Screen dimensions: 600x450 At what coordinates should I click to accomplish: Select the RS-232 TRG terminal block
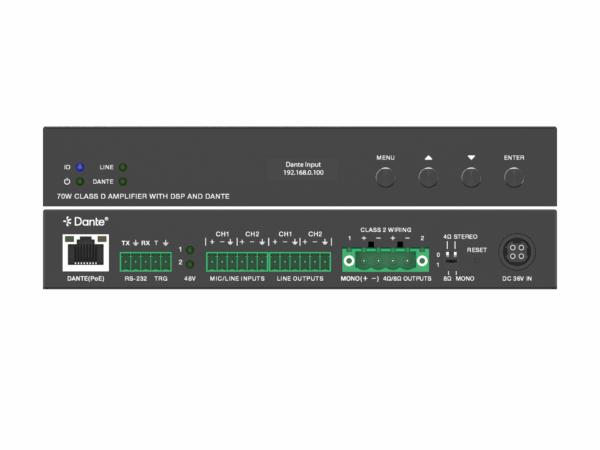pos(144,261)
